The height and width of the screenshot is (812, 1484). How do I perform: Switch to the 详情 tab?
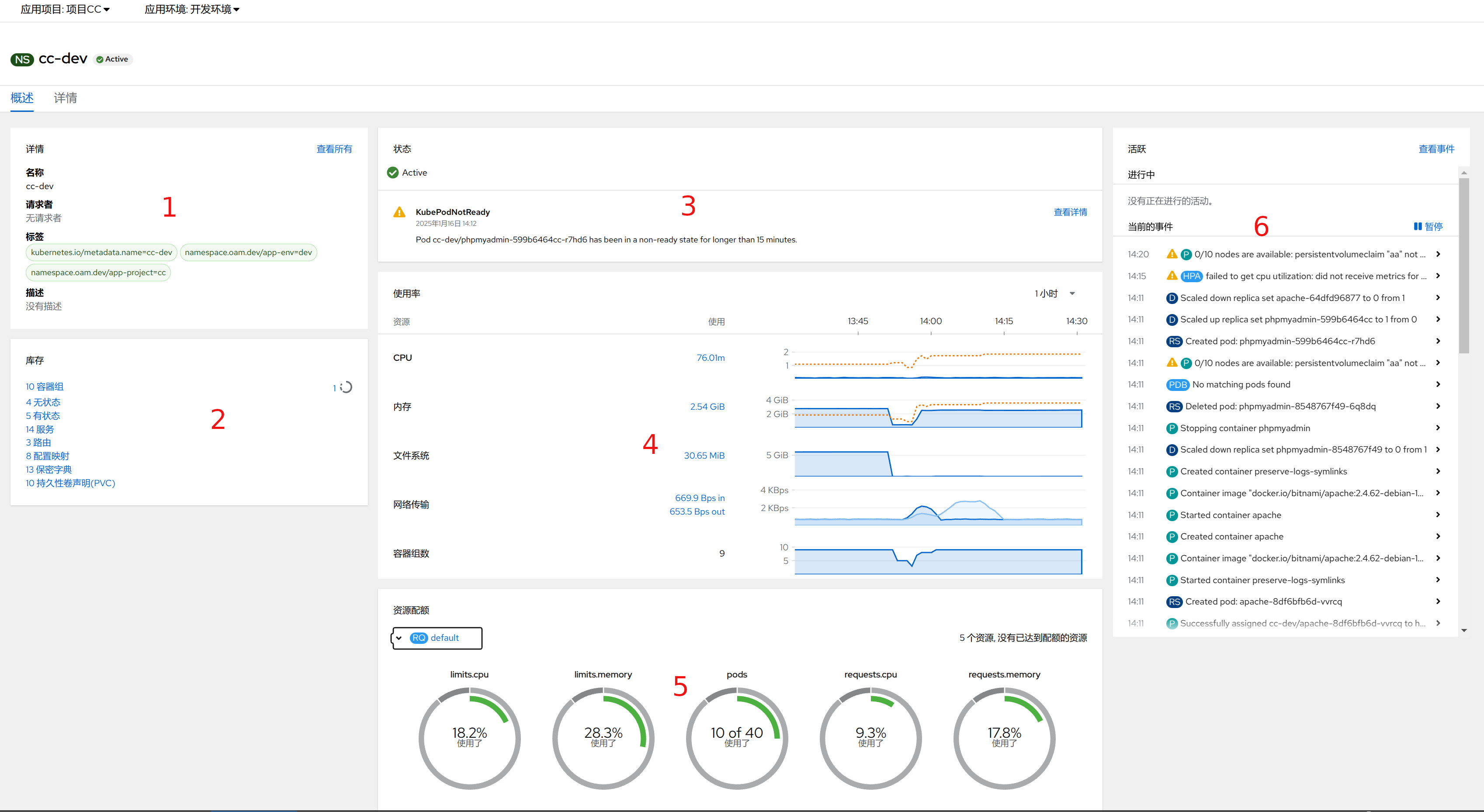pos(65,98)
